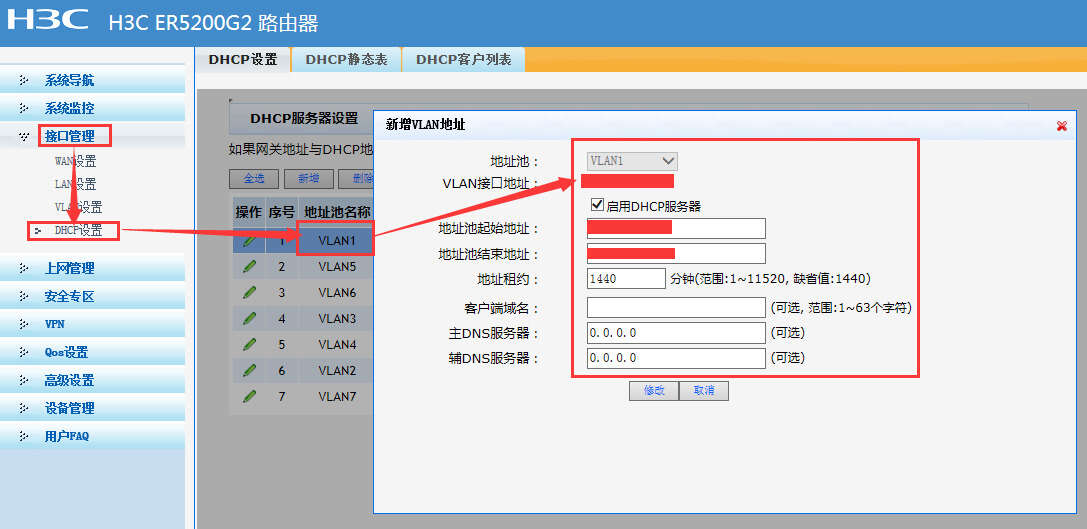Click the H3C logo
This screenshot has height=529, width=1087.
pos(47,19)
